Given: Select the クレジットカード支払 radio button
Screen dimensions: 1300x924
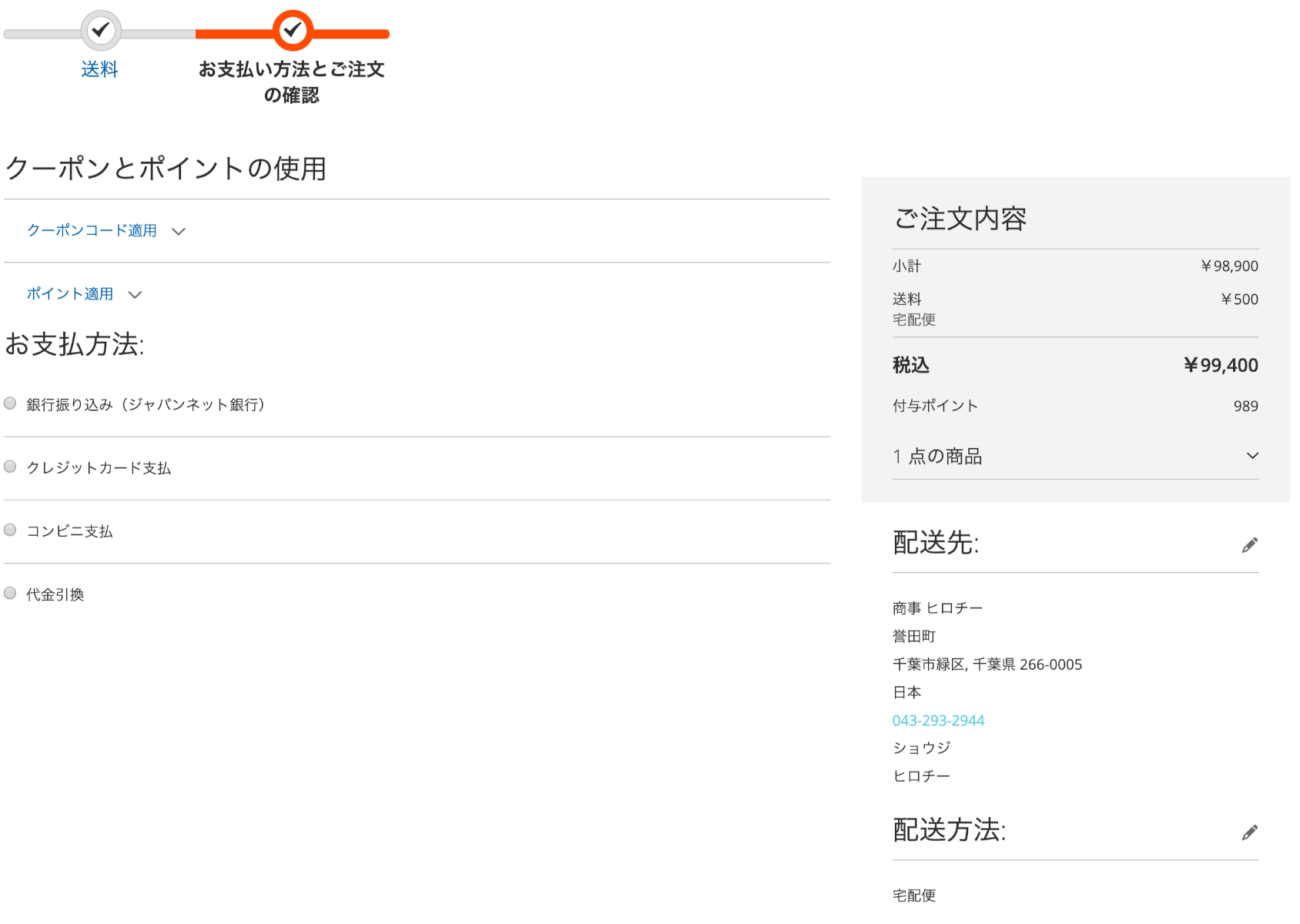Looking at the screenshot, I should [10, 467].
